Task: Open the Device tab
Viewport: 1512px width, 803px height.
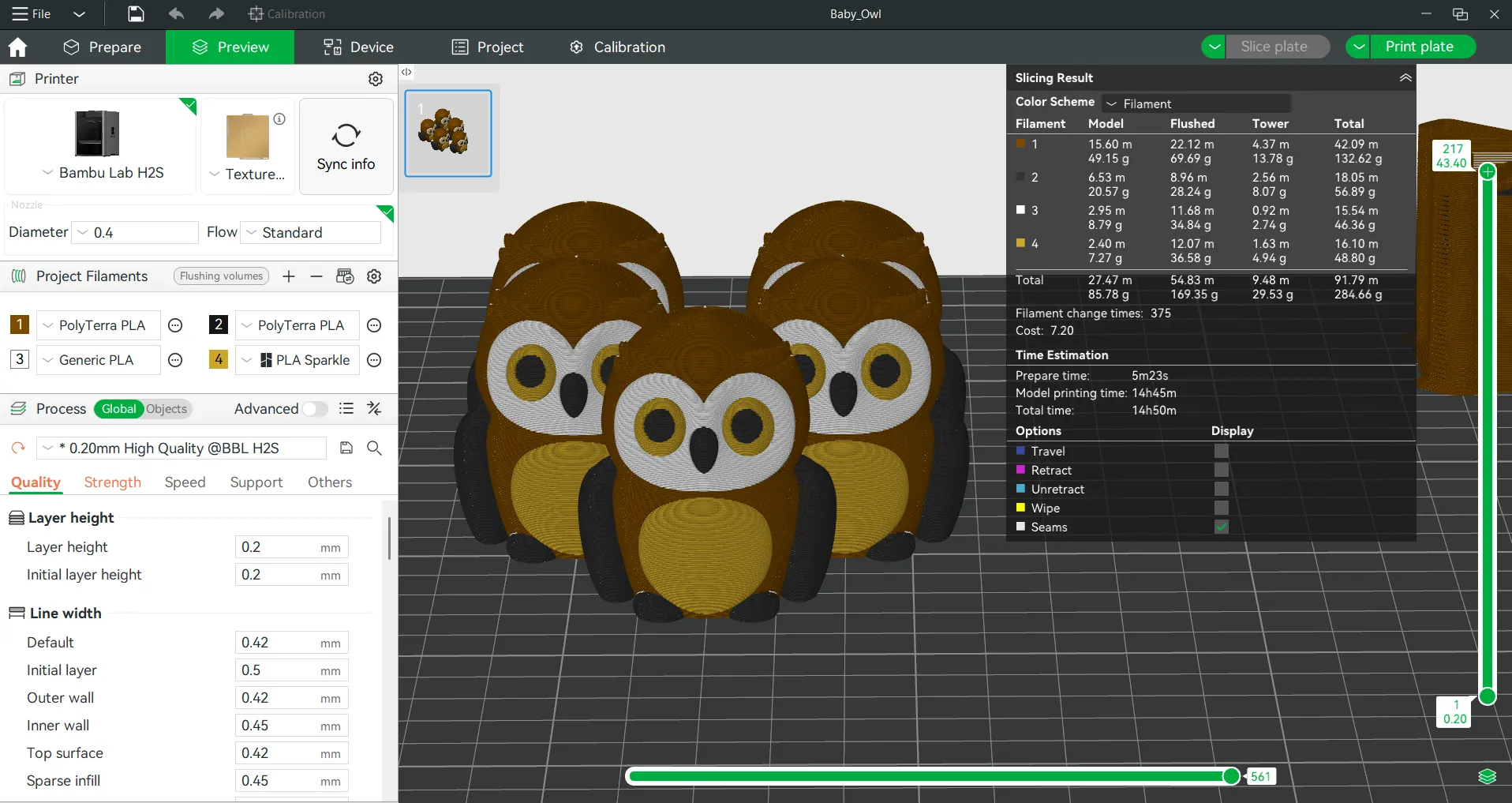Action: tap(358, 47)
